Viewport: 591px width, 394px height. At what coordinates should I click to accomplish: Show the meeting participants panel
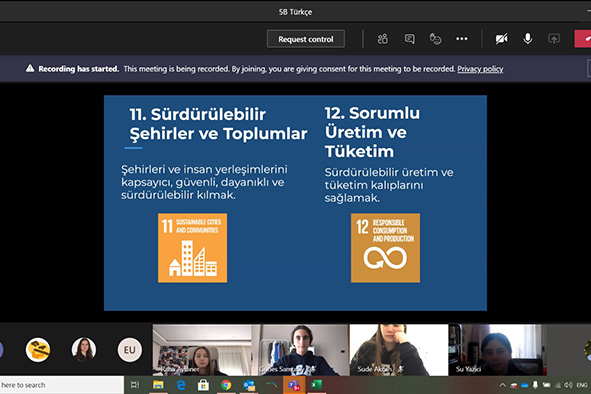click(x=383, y=39)
